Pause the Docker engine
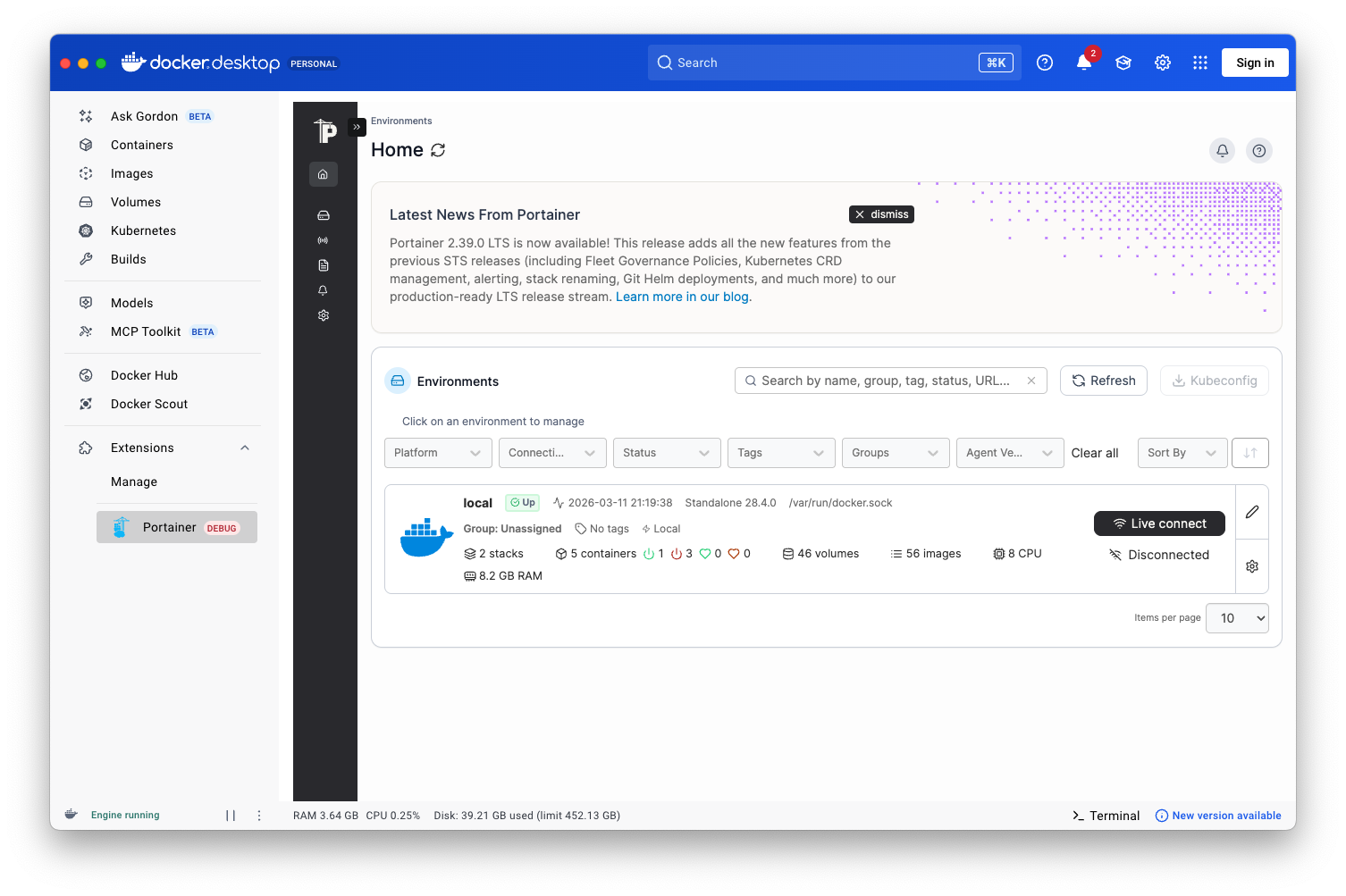This screenshot has width=1346, height=896. pyautogui.click(x=231, y=816)
